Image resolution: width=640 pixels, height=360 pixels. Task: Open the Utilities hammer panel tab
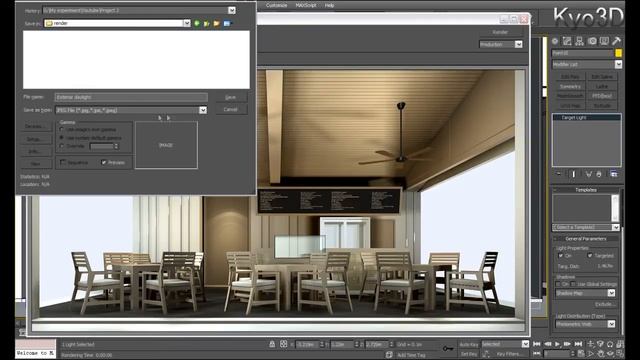pyautogui.click(x=617, y=41)
